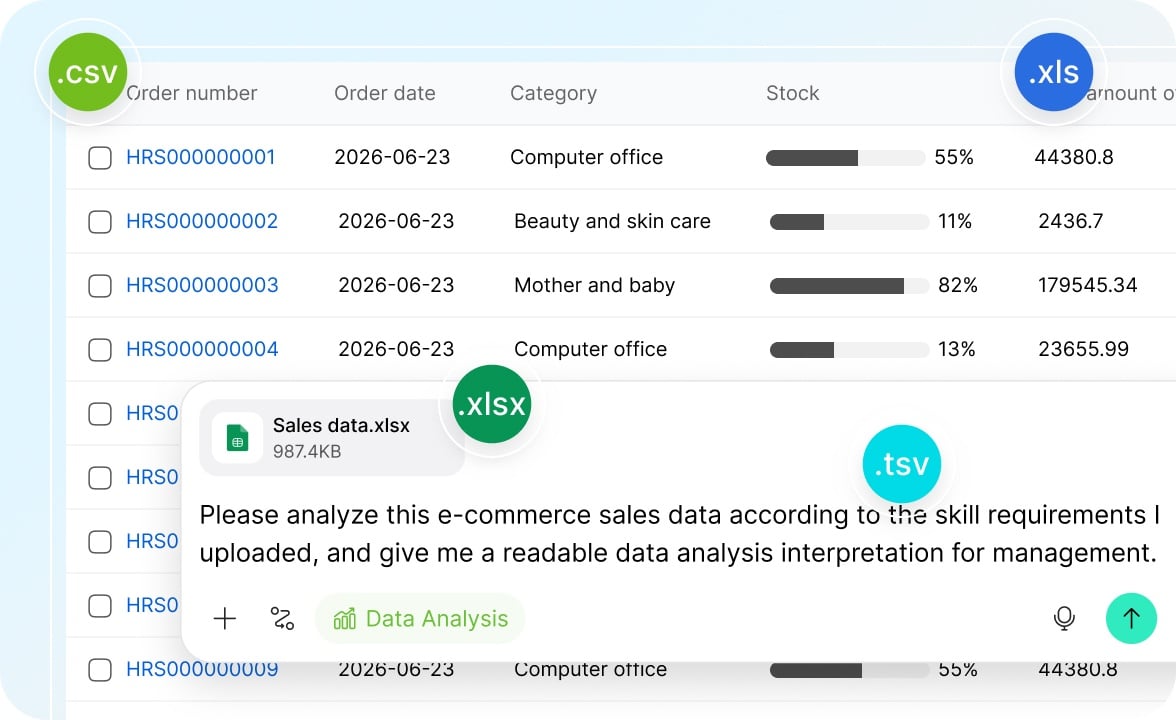Select the checkbox for HRS000000009

(x=100, y=670)
